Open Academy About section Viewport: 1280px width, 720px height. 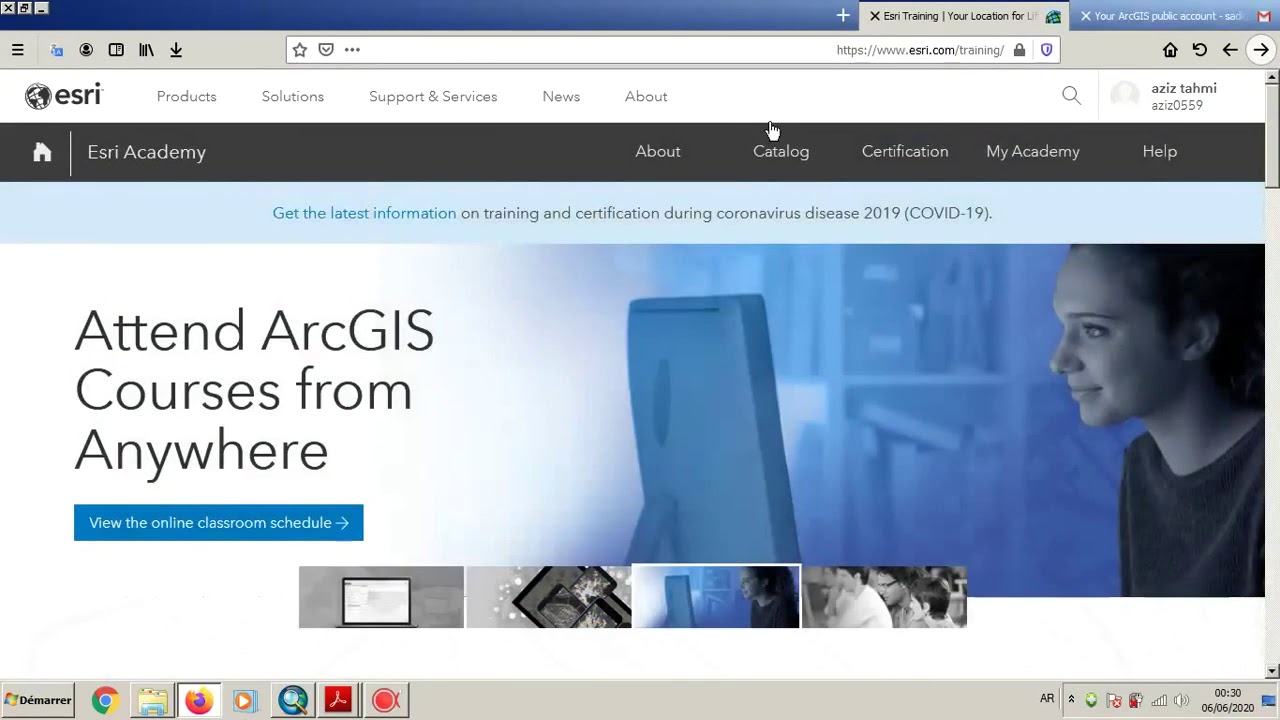click(x=658, y=152)
